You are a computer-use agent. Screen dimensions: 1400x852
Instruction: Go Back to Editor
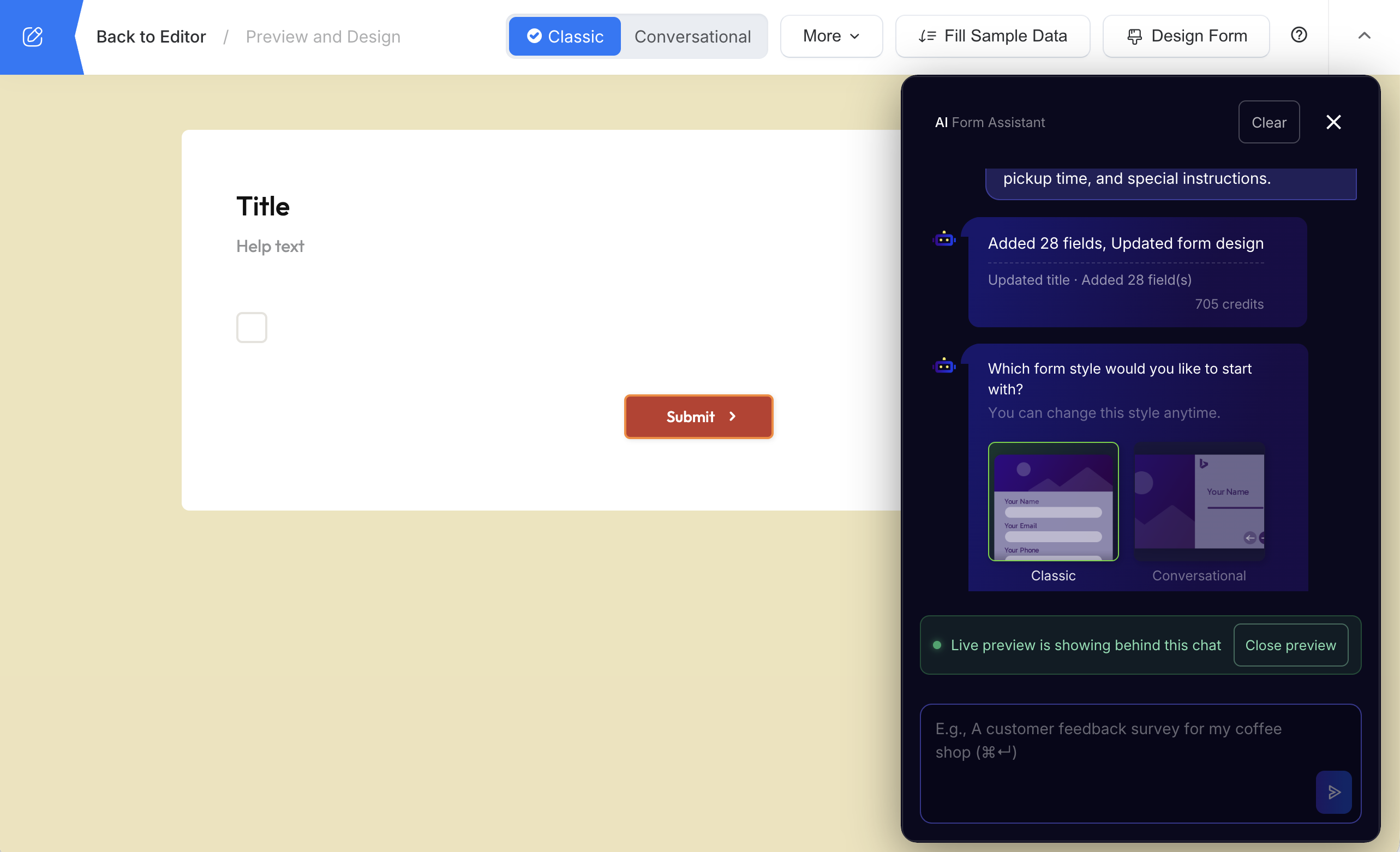[151, 37]
